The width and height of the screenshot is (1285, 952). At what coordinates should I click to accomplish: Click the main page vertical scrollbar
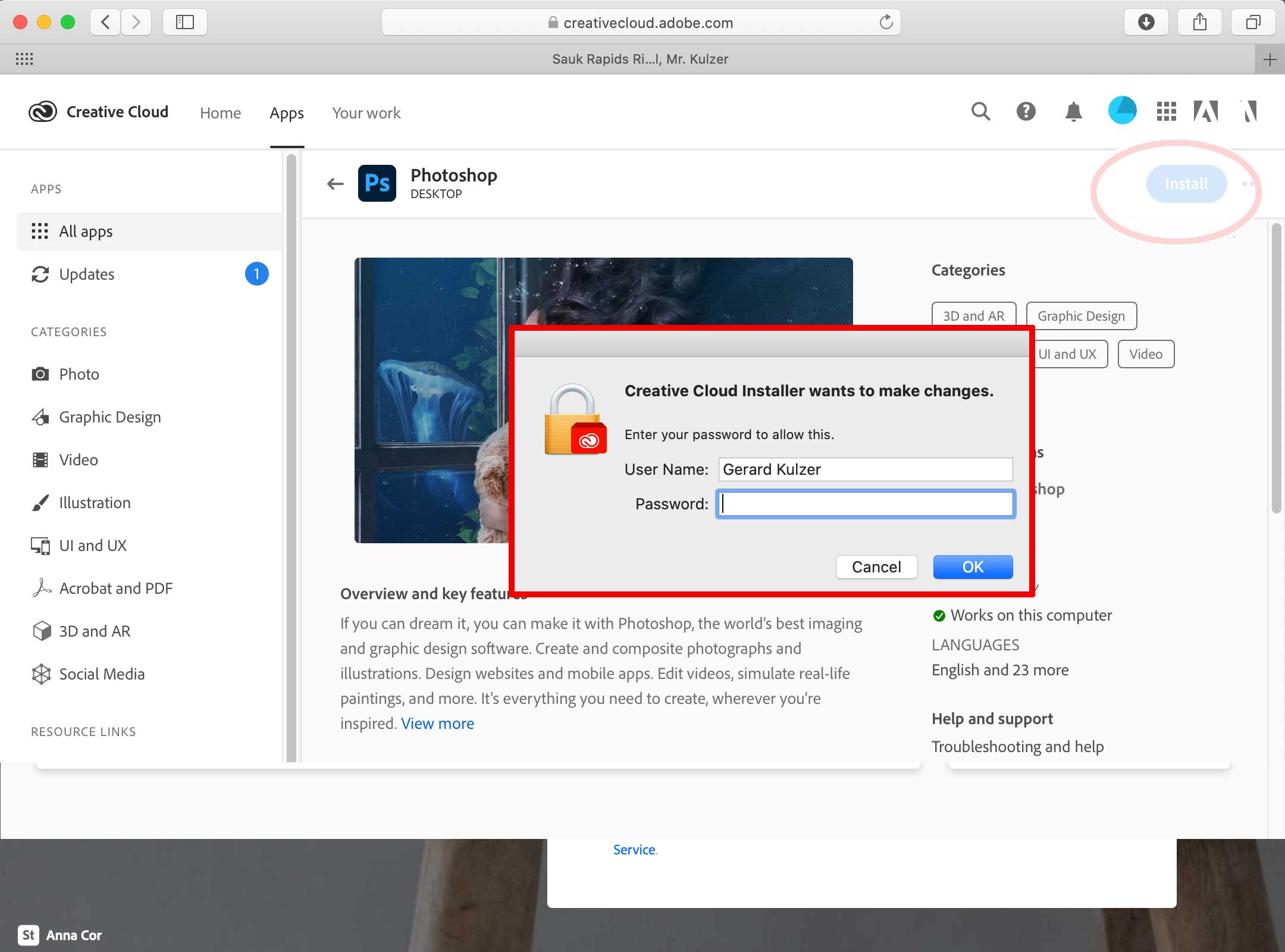[x=1276, y=368]
